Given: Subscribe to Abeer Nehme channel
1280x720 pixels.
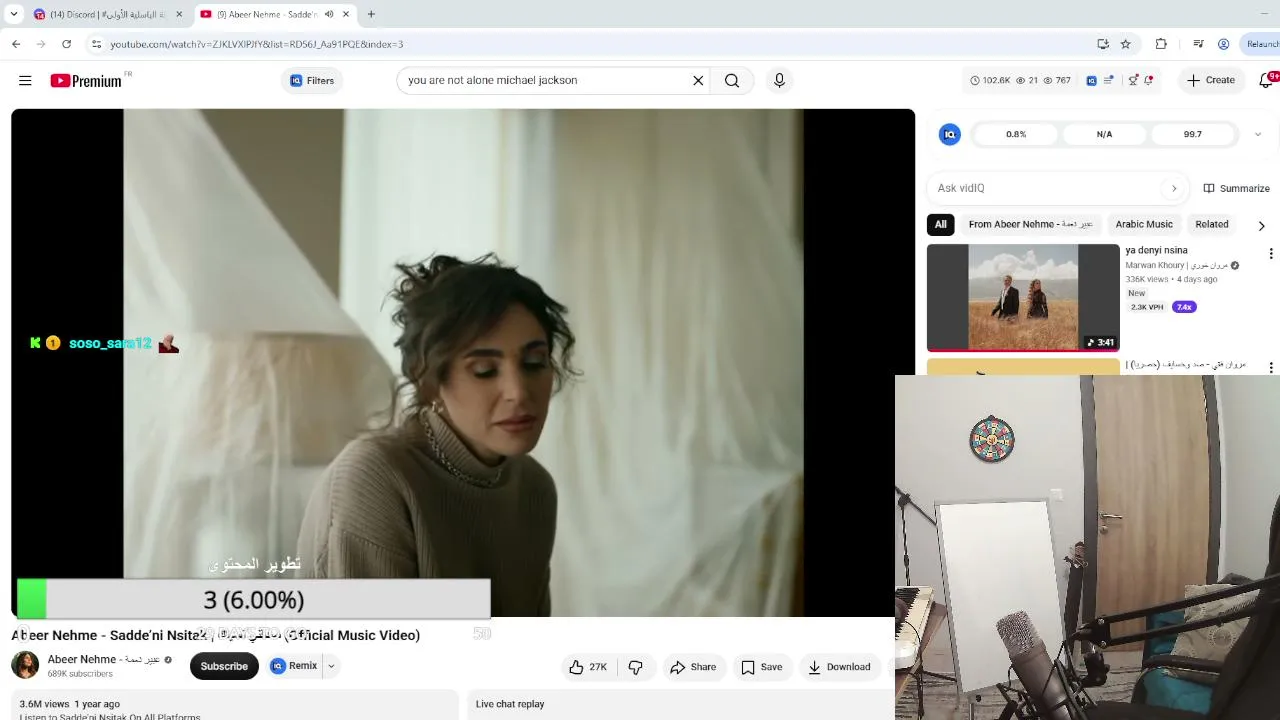Looking at the screenshot, I should (224, 666).
